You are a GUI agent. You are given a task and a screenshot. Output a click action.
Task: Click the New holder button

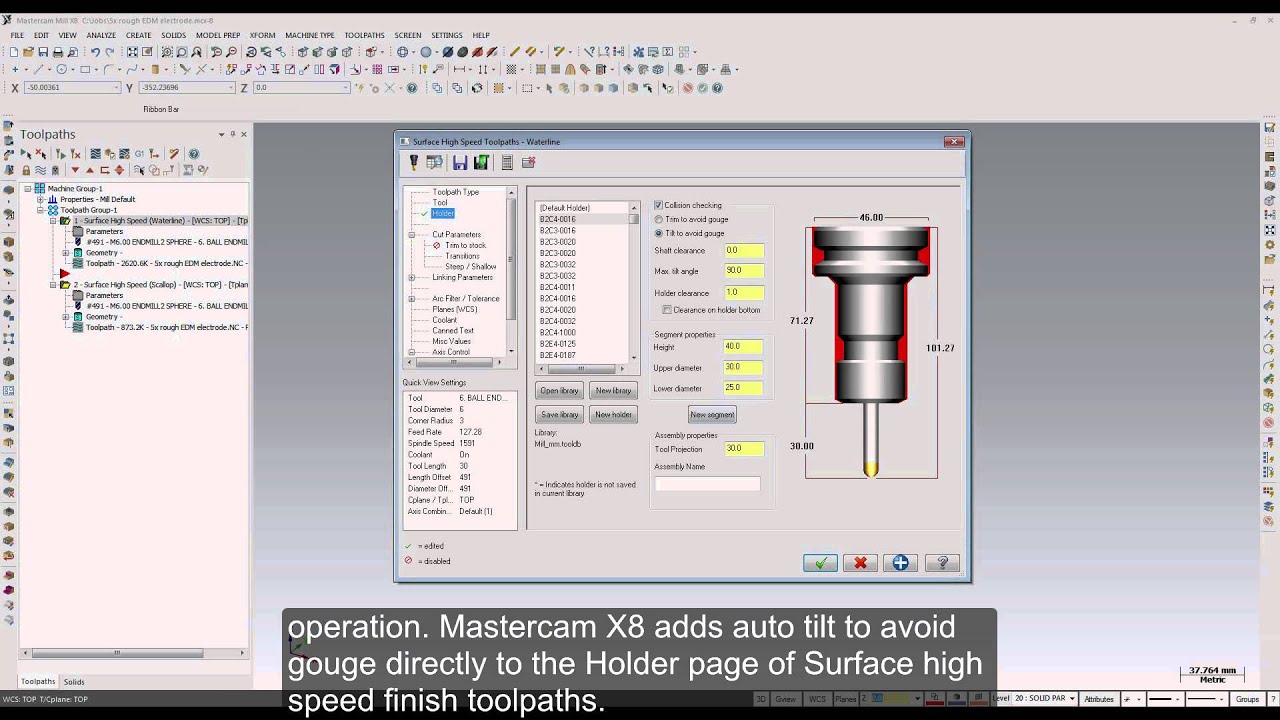613,414
